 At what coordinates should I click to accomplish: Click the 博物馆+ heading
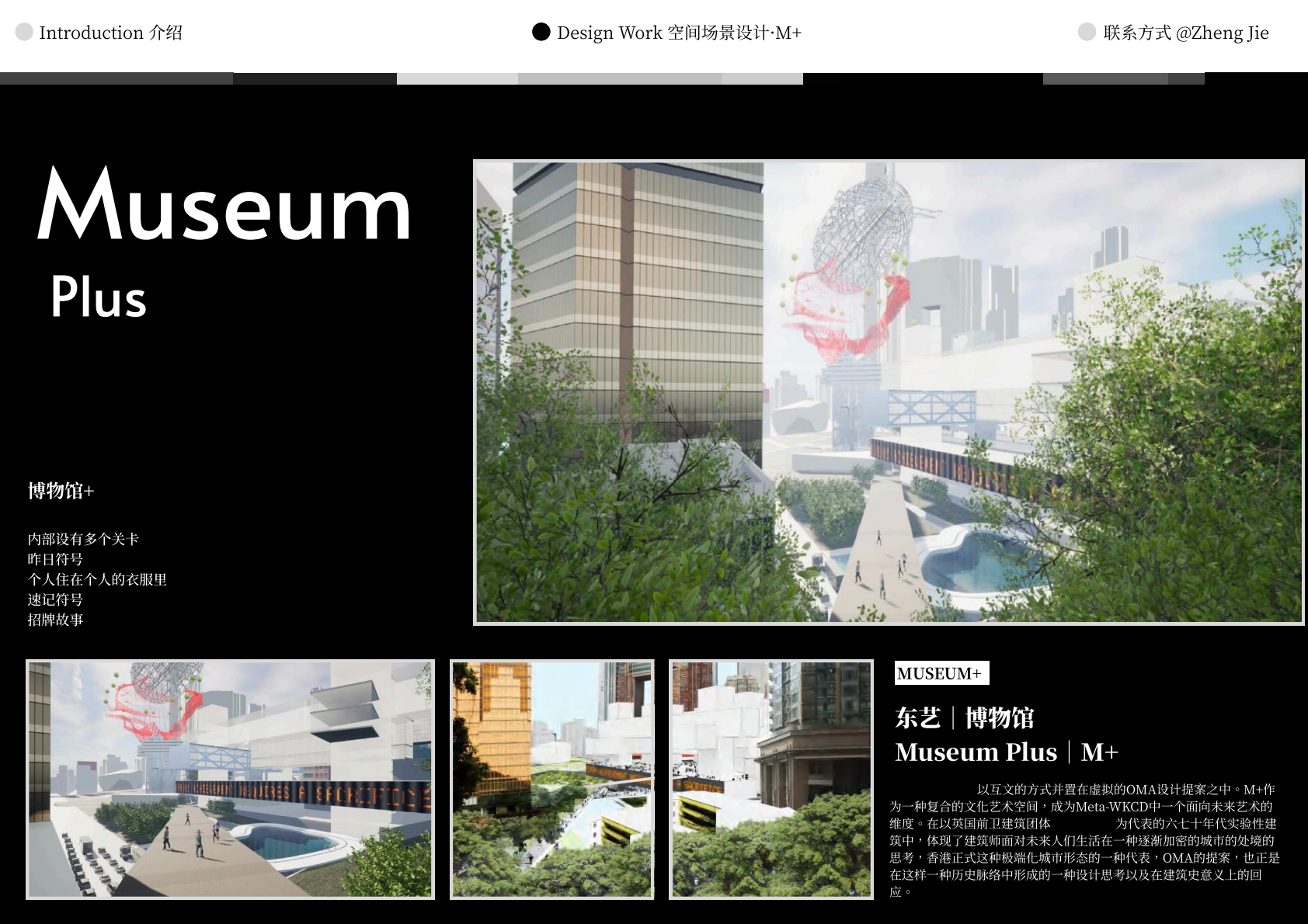pos(61,491)
